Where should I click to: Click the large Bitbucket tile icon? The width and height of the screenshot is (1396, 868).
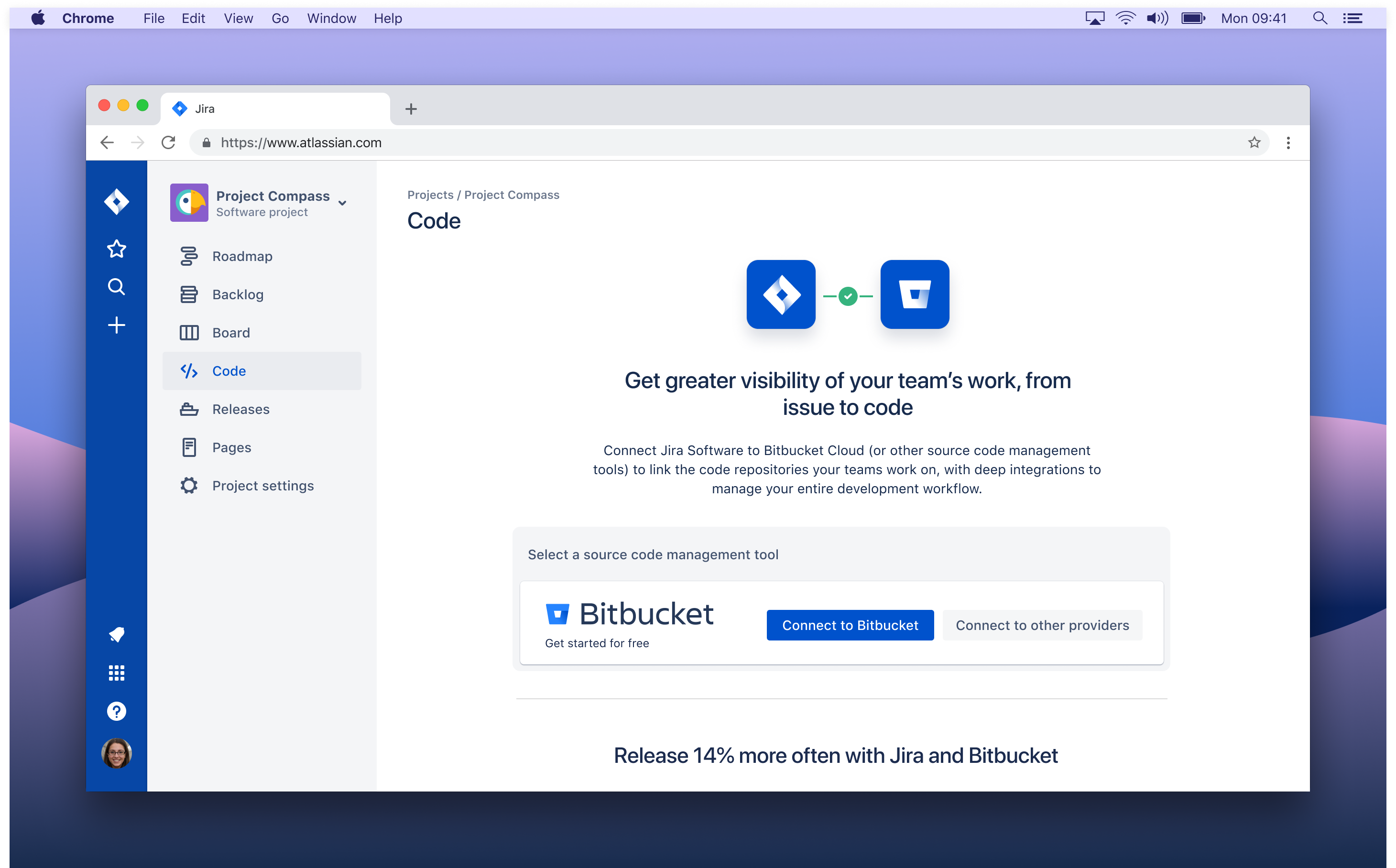[x=915, y=294]
